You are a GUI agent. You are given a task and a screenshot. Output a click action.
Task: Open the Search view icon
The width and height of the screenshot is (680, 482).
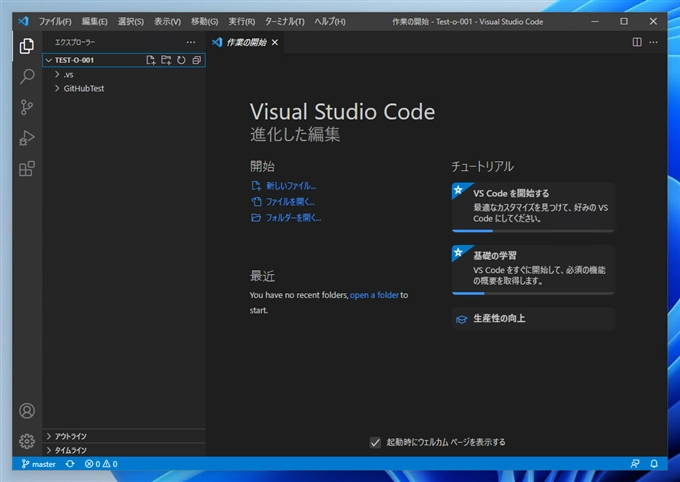27,76
